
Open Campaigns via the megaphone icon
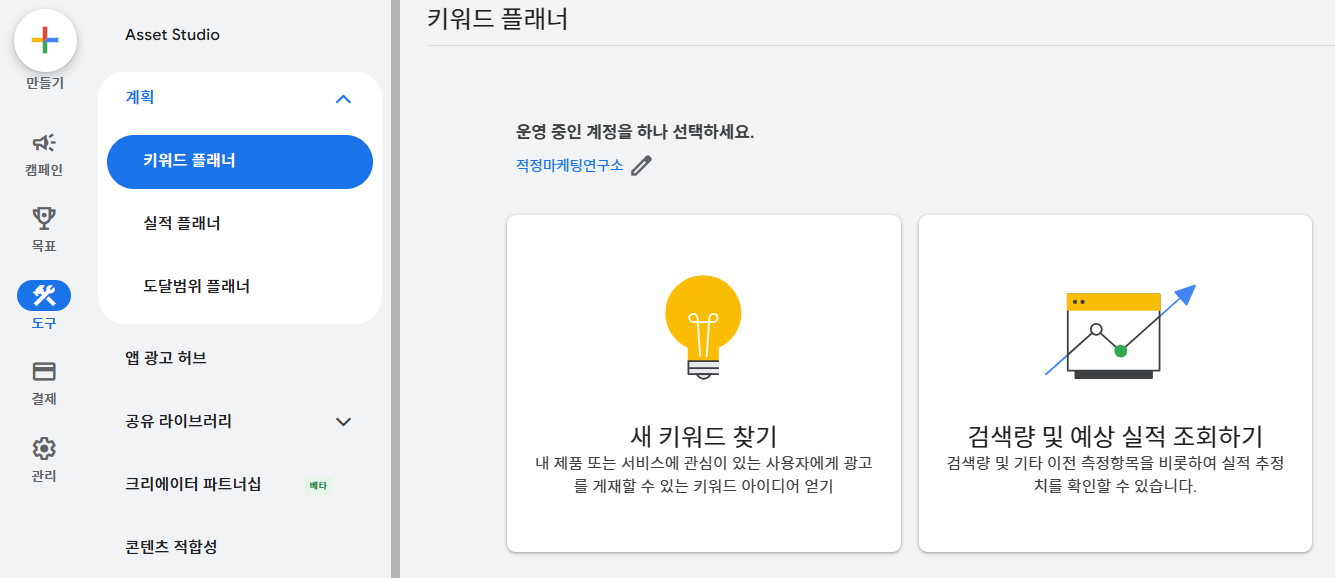coord(44,144)
